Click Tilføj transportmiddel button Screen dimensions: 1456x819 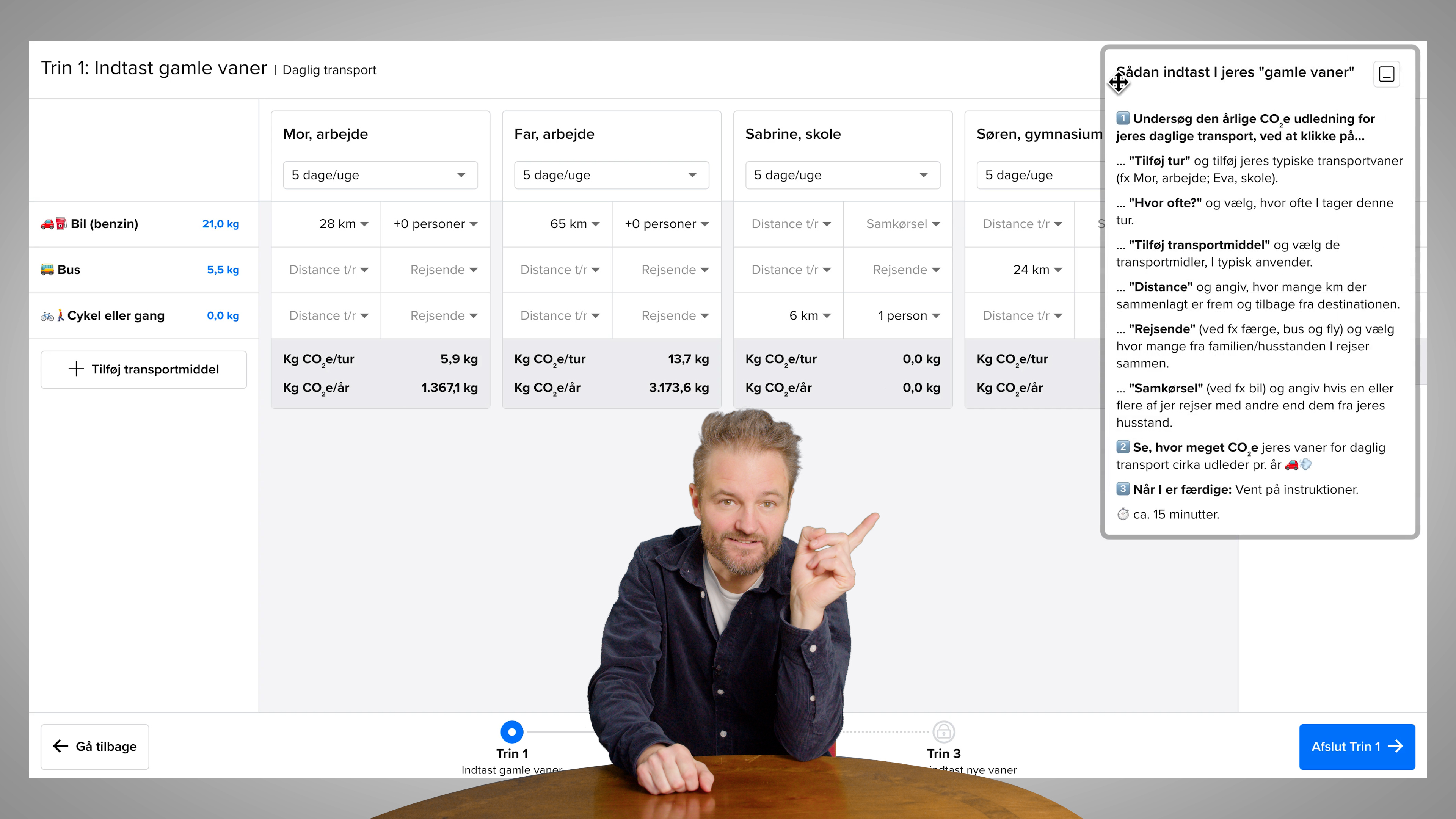(x=144, y=369)
